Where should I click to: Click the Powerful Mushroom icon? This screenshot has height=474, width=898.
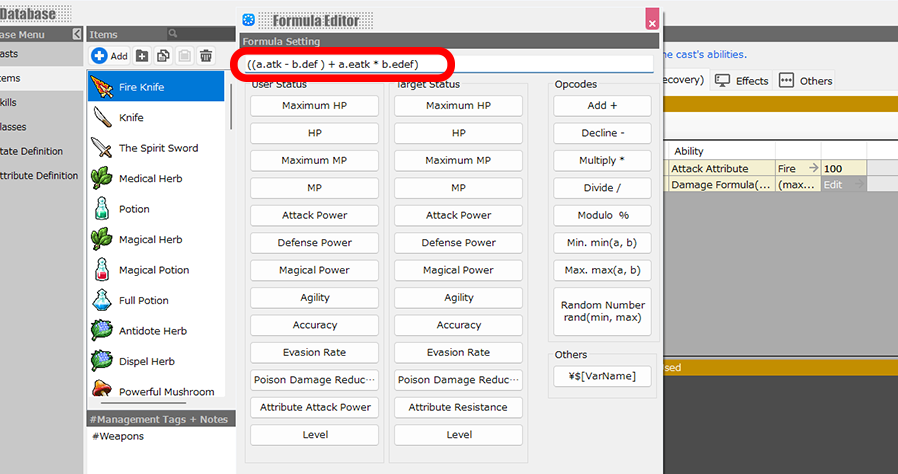pyautogui.click(x=101, y=391)
